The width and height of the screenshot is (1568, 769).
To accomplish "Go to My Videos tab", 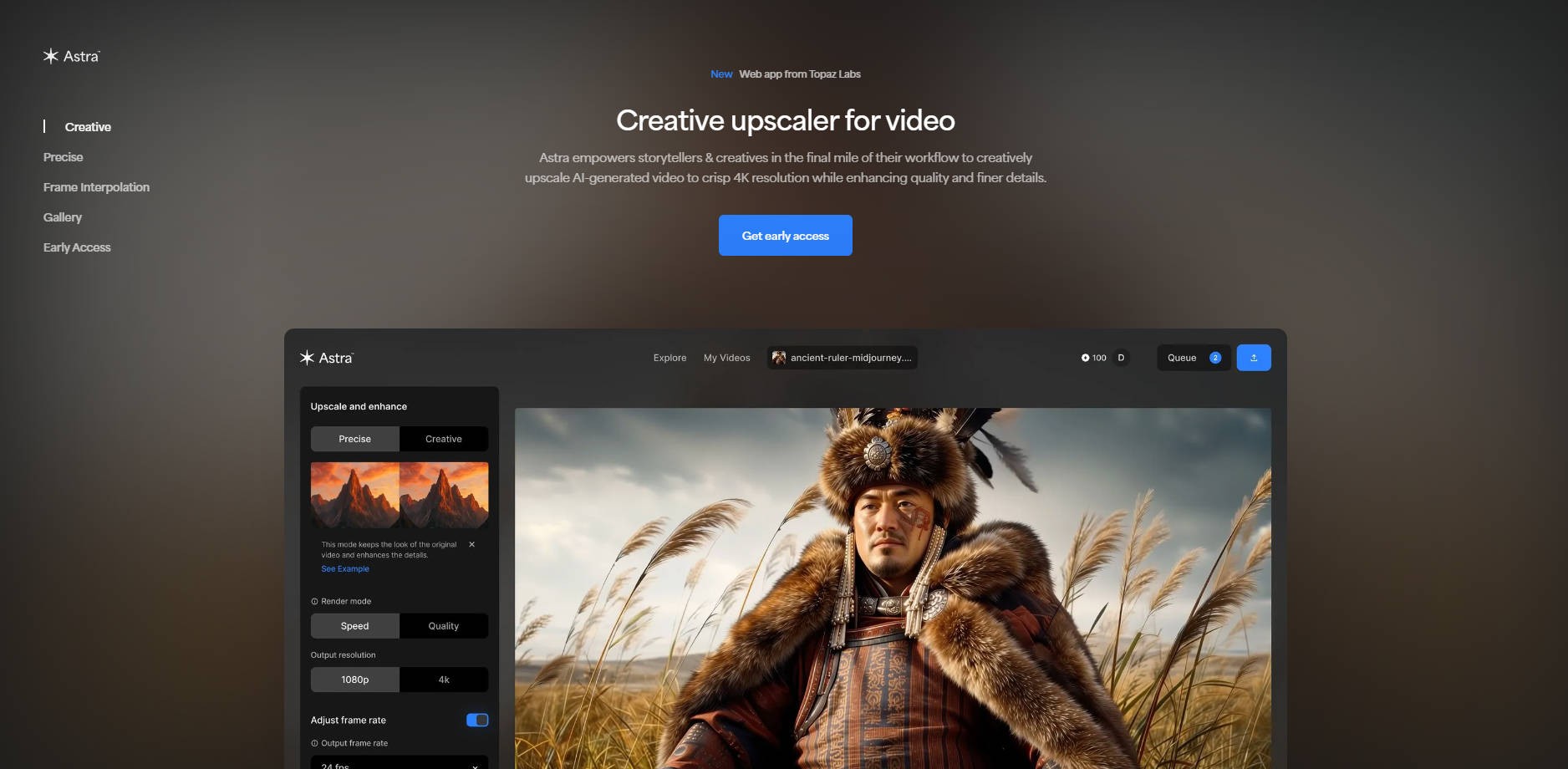I will [x=726, y=358].
